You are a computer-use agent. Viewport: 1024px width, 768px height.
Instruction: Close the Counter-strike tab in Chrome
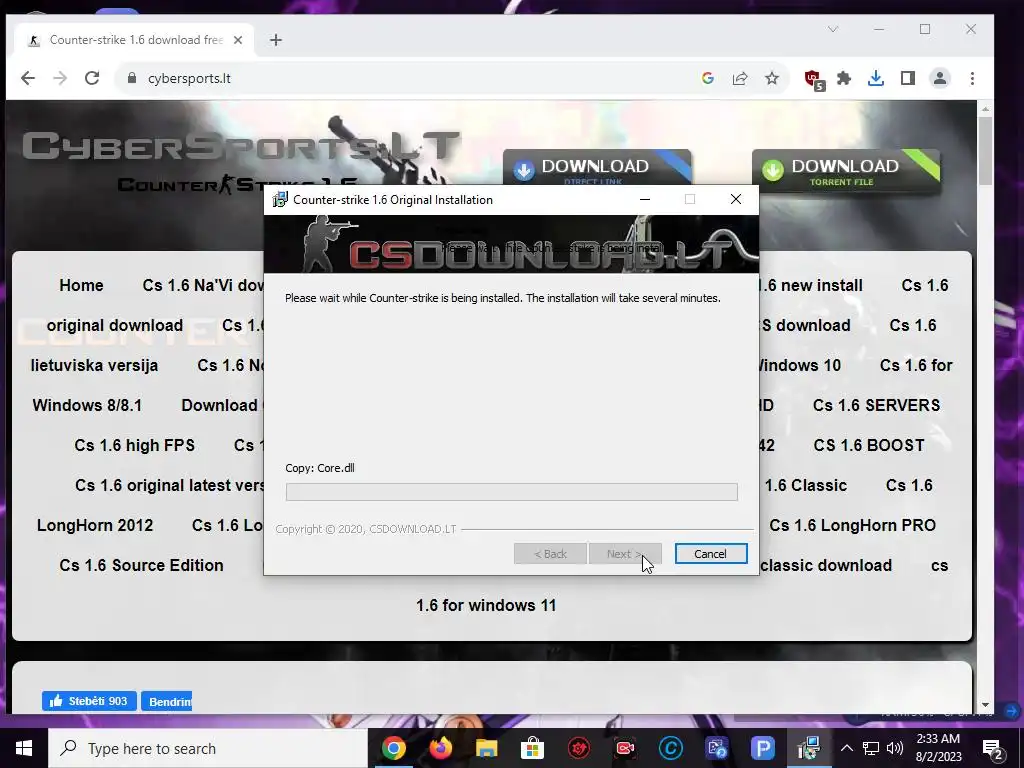tap(238, 40)
